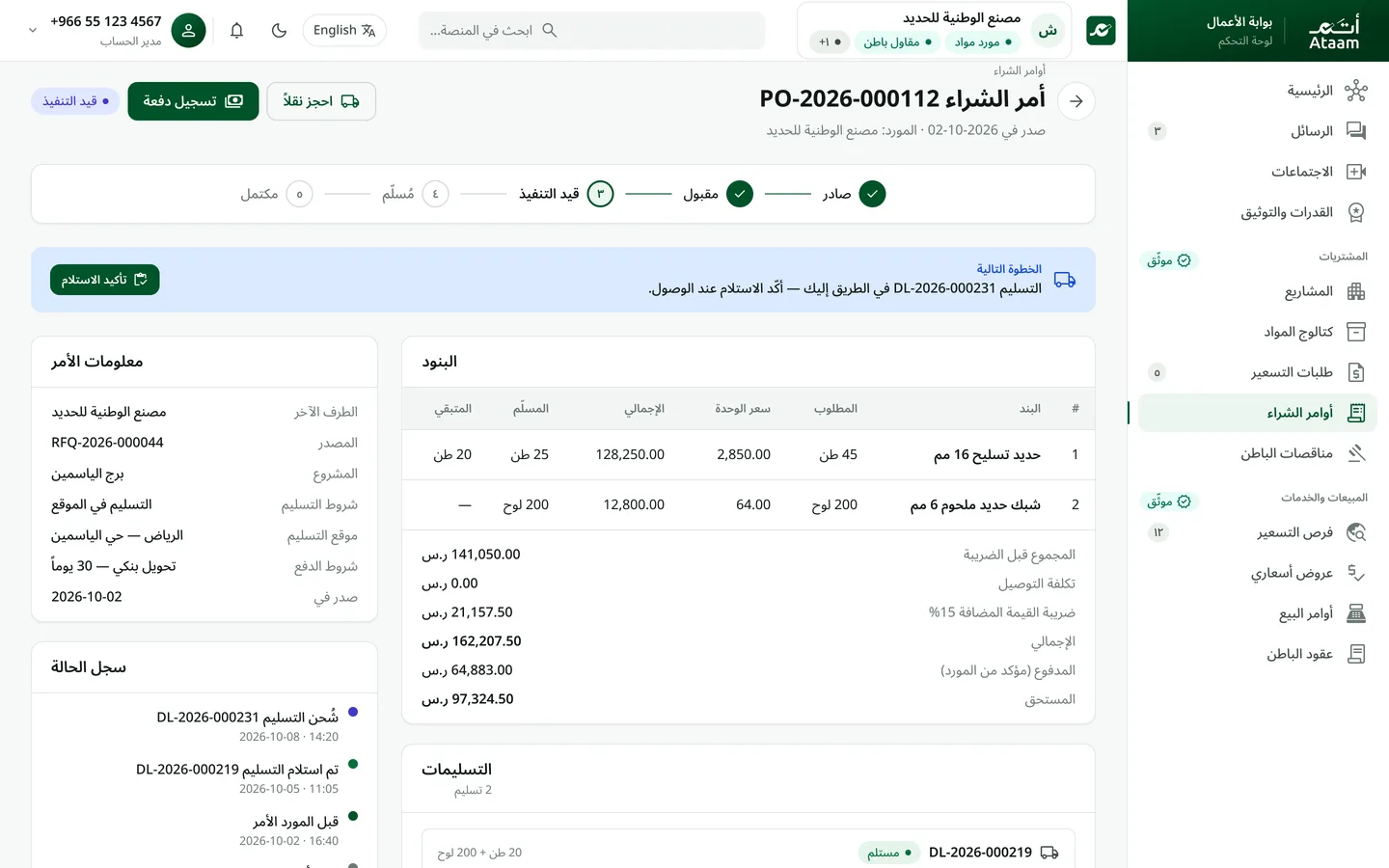This screenshot has height=868, width=1389.
Task: Click the مقبول step in progress tracker
Action: pyautogui.click(x=718, y=194)
